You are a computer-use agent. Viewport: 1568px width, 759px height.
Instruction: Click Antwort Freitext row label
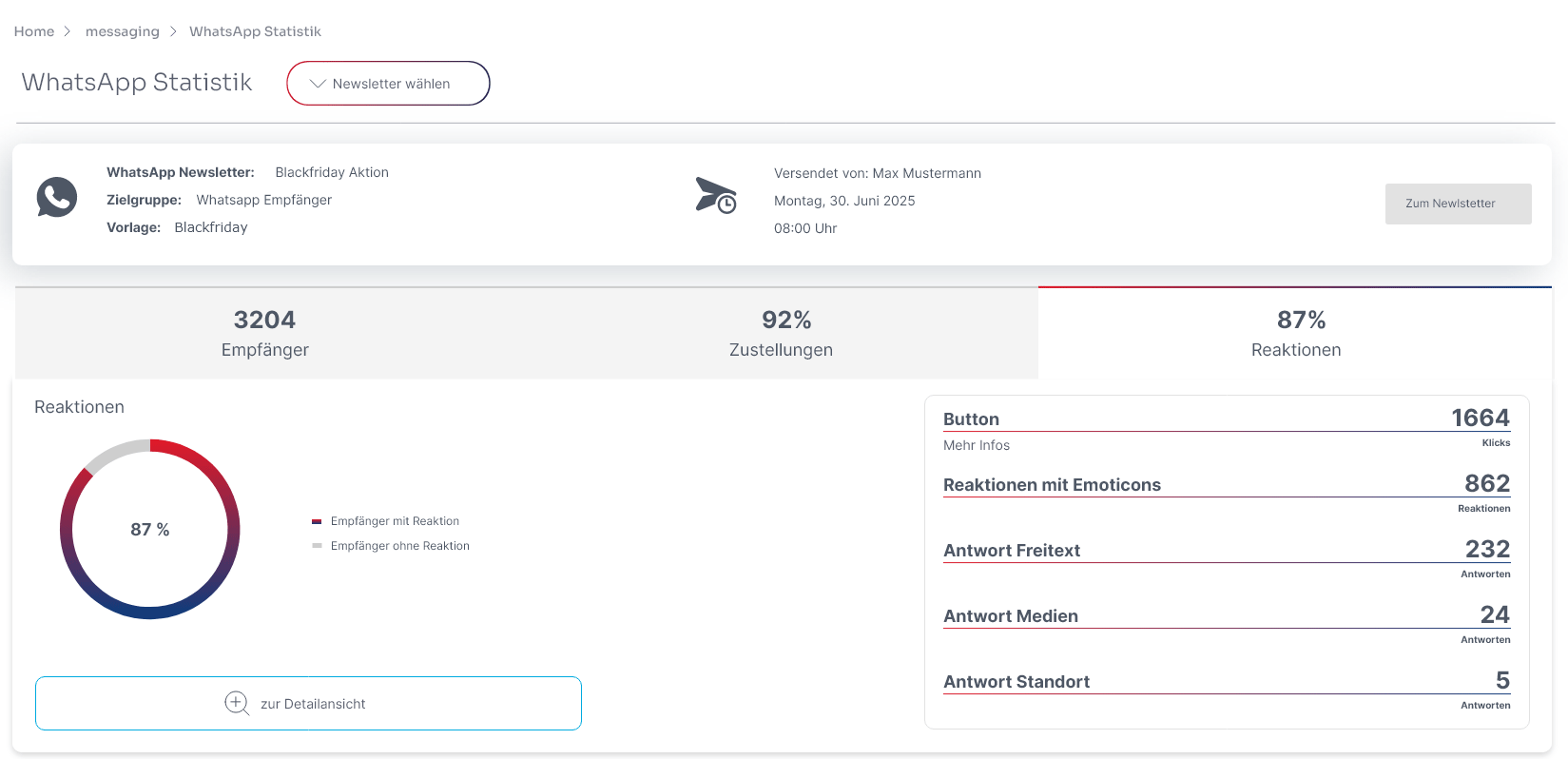(x=1012, y=551)
